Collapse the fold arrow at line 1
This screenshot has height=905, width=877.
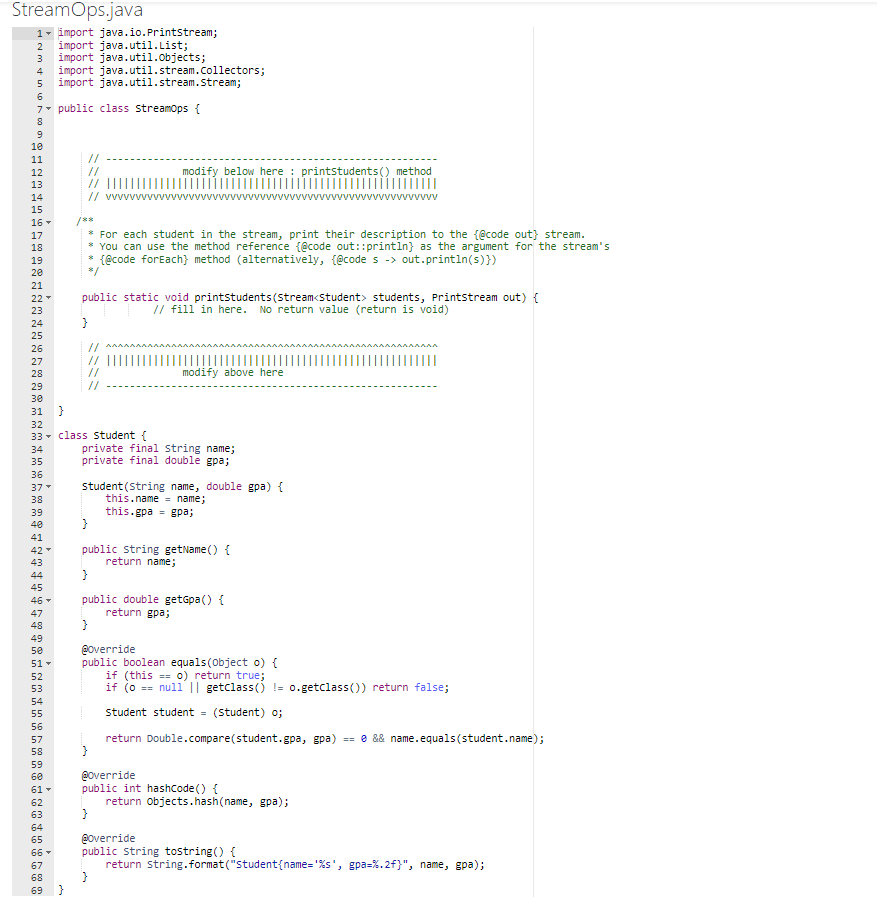(x=48, y=33)
